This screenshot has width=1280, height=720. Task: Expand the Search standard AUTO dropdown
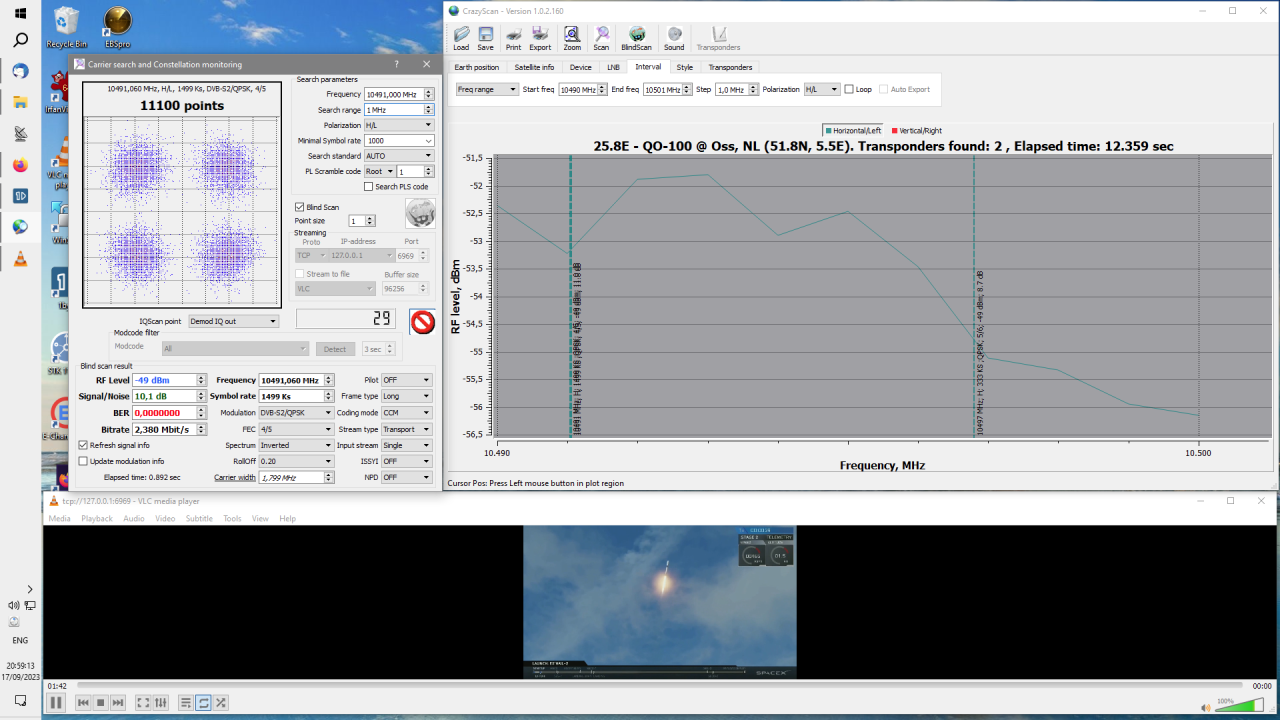click(x=398, y=156)
